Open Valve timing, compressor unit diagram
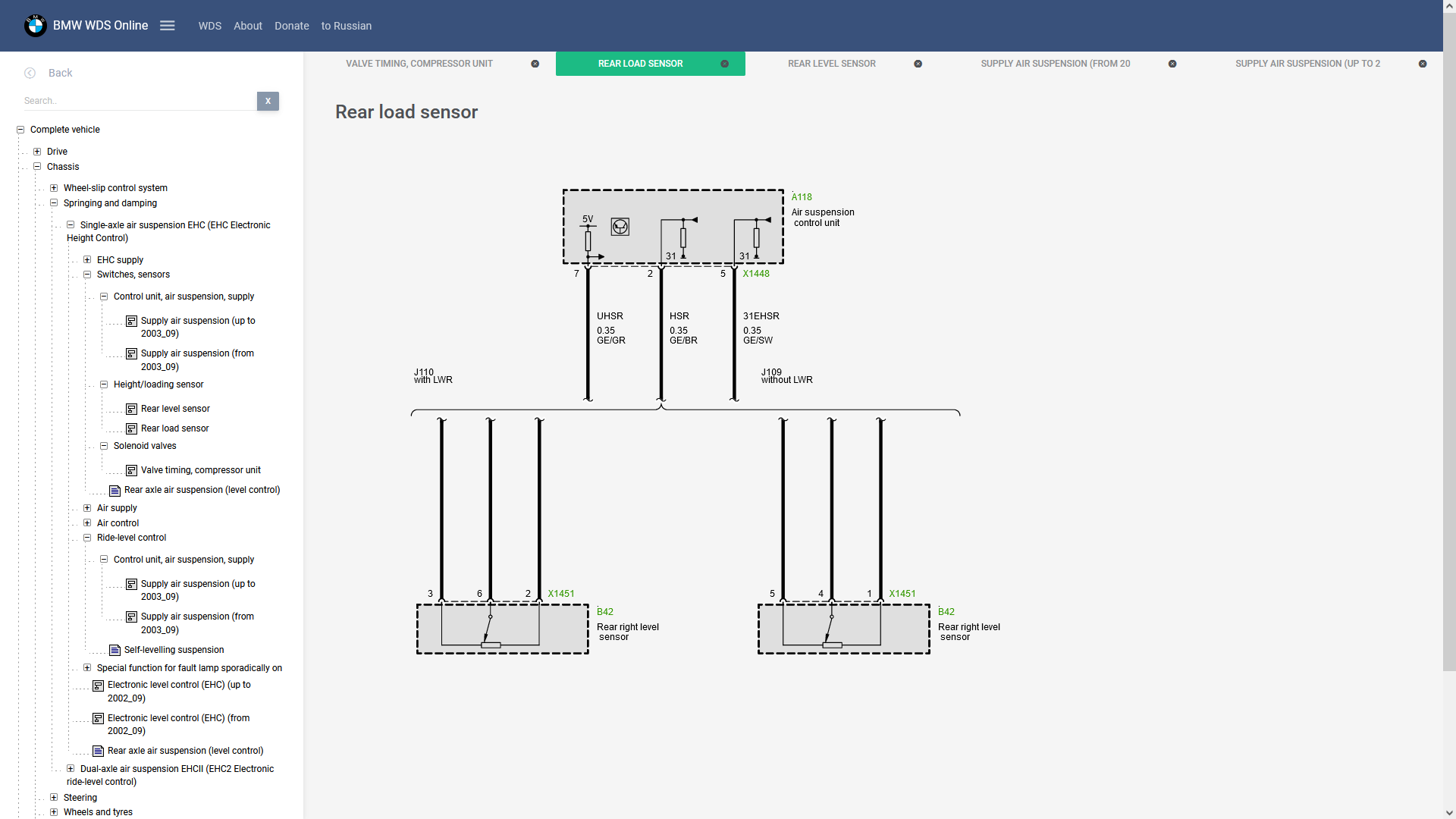1456x819 pixels. [200, 470]
